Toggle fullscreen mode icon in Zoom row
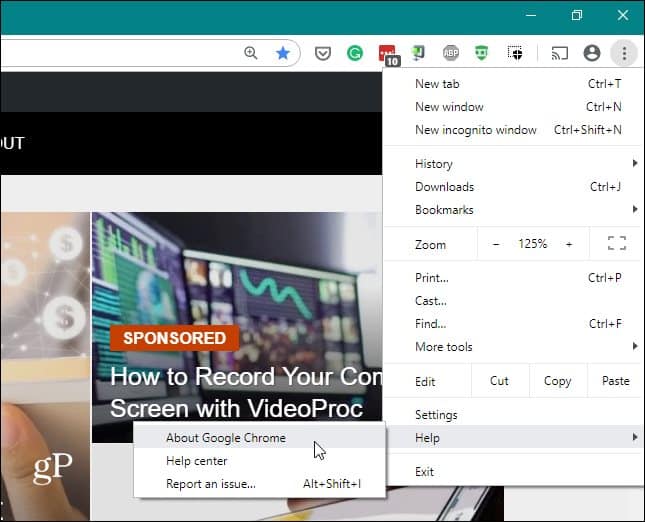 617,244
